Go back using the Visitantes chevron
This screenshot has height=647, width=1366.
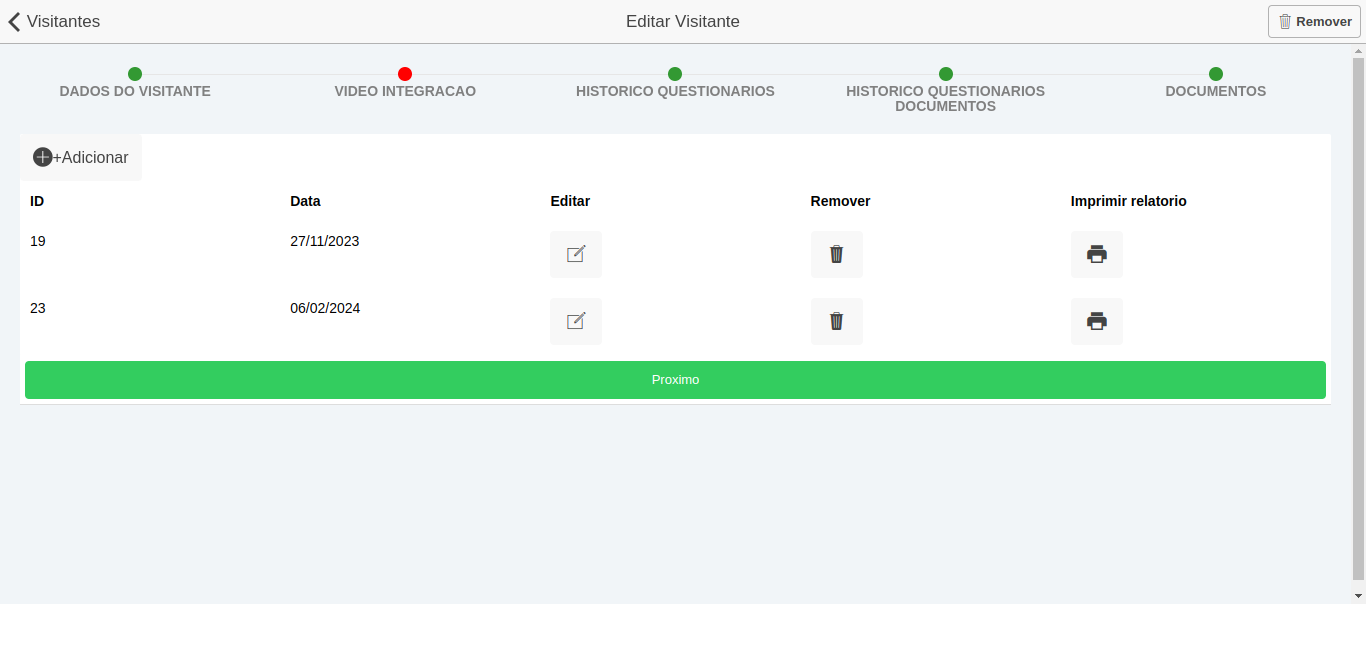tap(15, 21)
